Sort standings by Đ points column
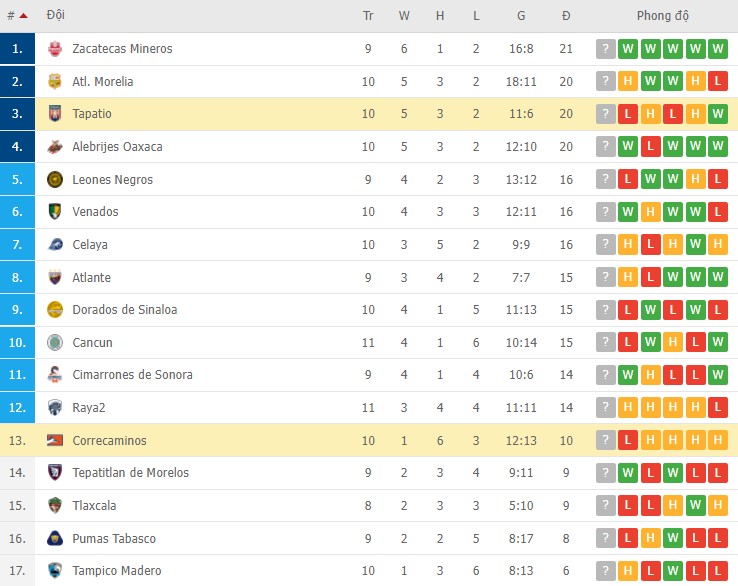 pyautogui.click(x=566, y=16)
